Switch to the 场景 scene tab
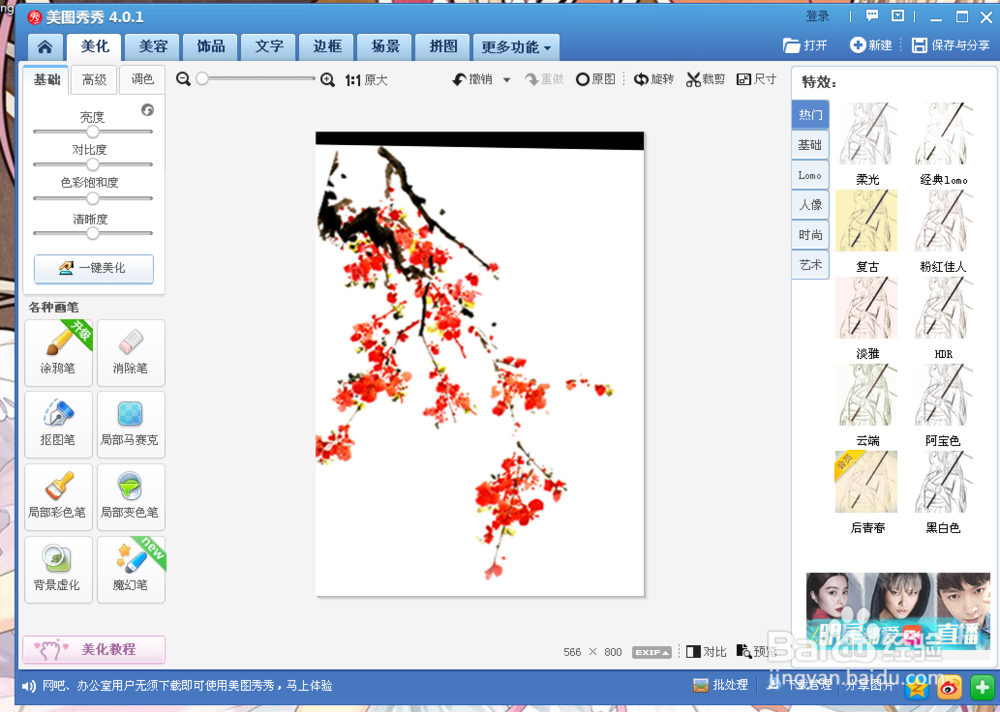Viewport: 1000px width, 712px height. coord(385,47)
